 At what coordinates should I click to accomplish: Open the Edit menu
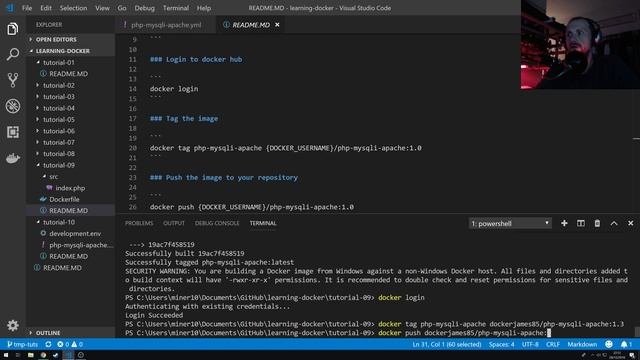[x=46, y=8]
